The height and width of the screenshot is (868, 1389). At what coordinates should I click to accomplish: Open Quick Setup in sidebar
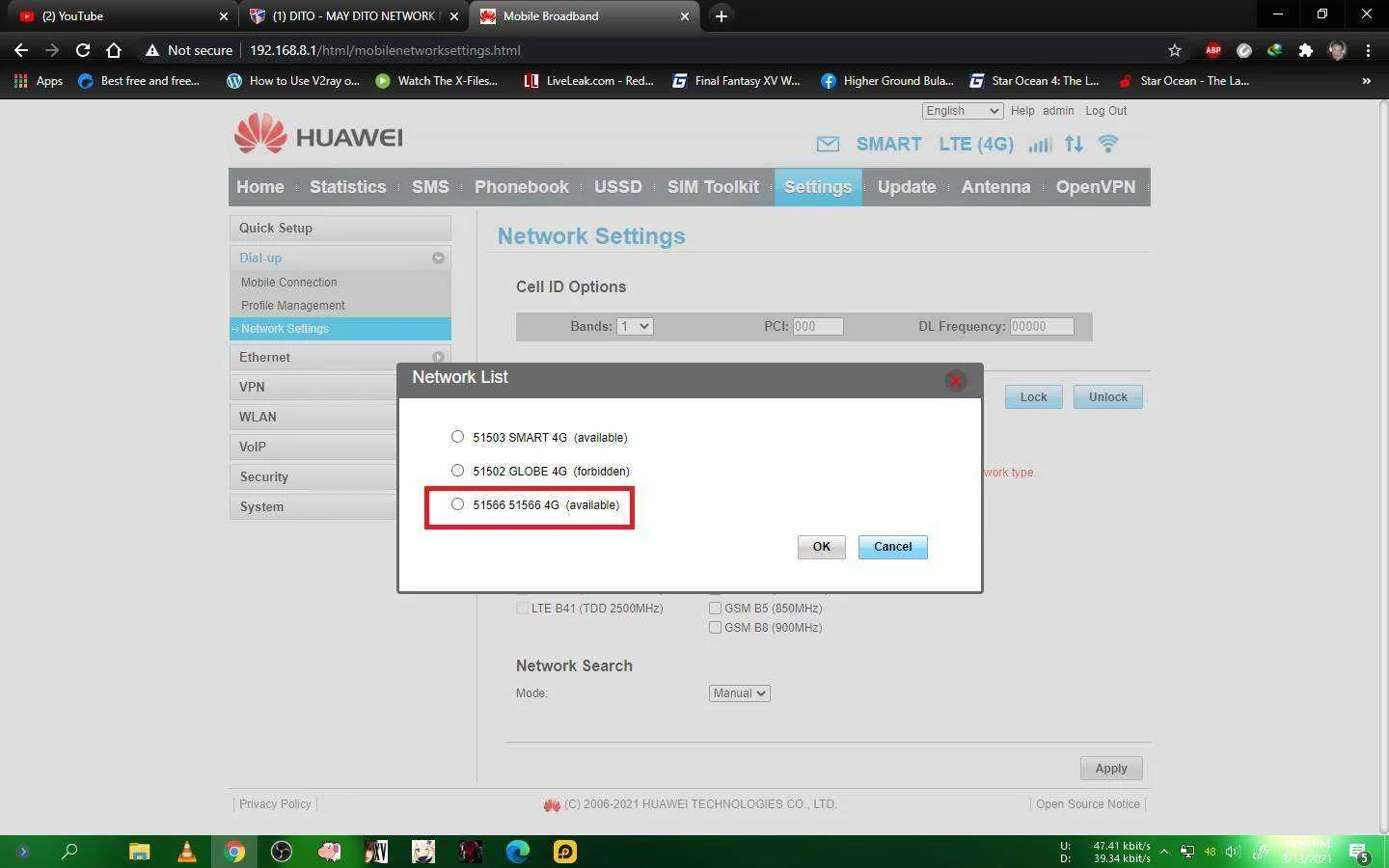coord(340,229)
